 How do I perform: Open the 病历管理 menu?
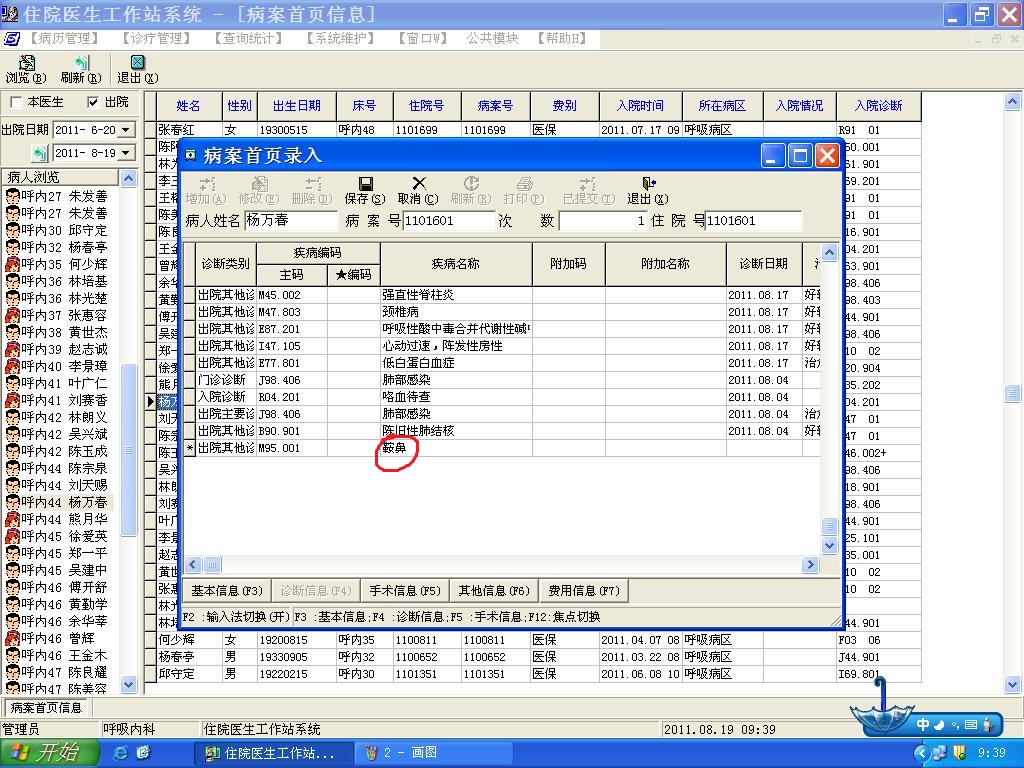(63, 39)
